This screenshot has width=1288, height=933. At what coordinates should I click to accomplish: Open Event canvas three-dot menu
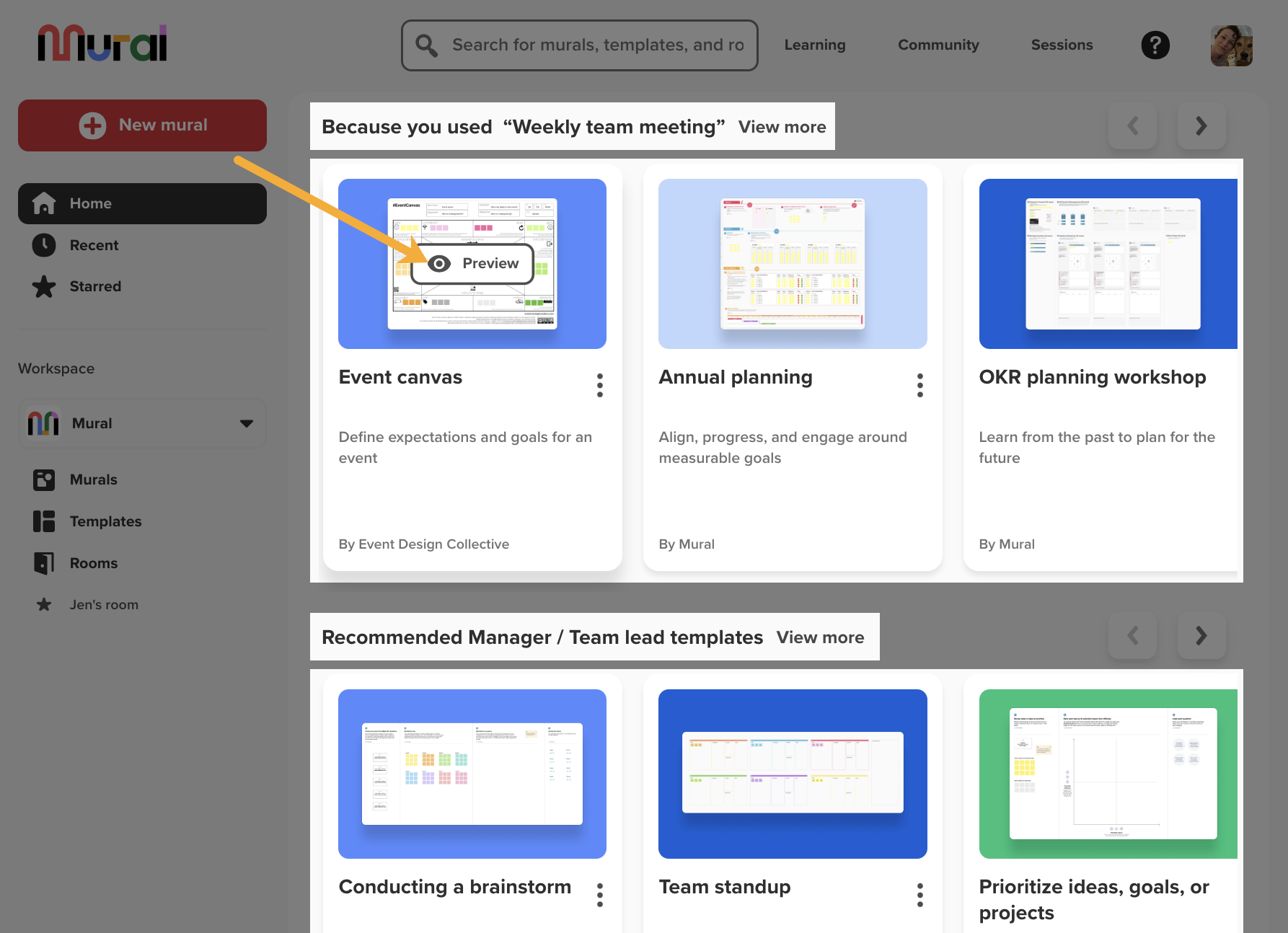click(x=599, y=385)
